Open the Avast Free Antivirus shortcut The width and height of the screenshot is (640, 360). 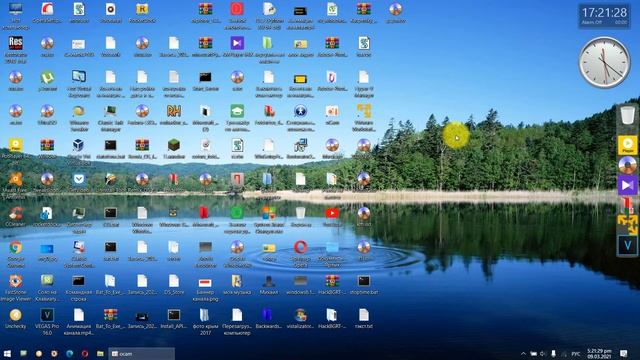(16, 179)
